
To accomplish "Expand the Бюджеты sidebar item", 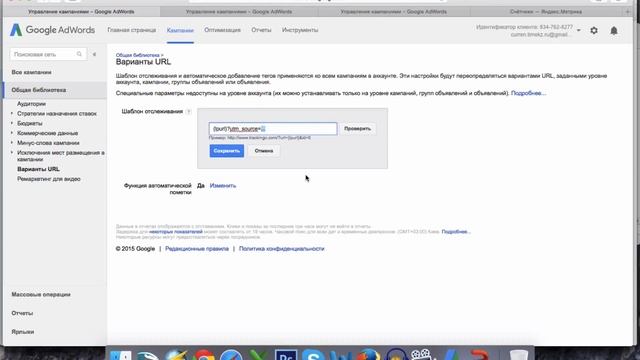I will 12,123.
